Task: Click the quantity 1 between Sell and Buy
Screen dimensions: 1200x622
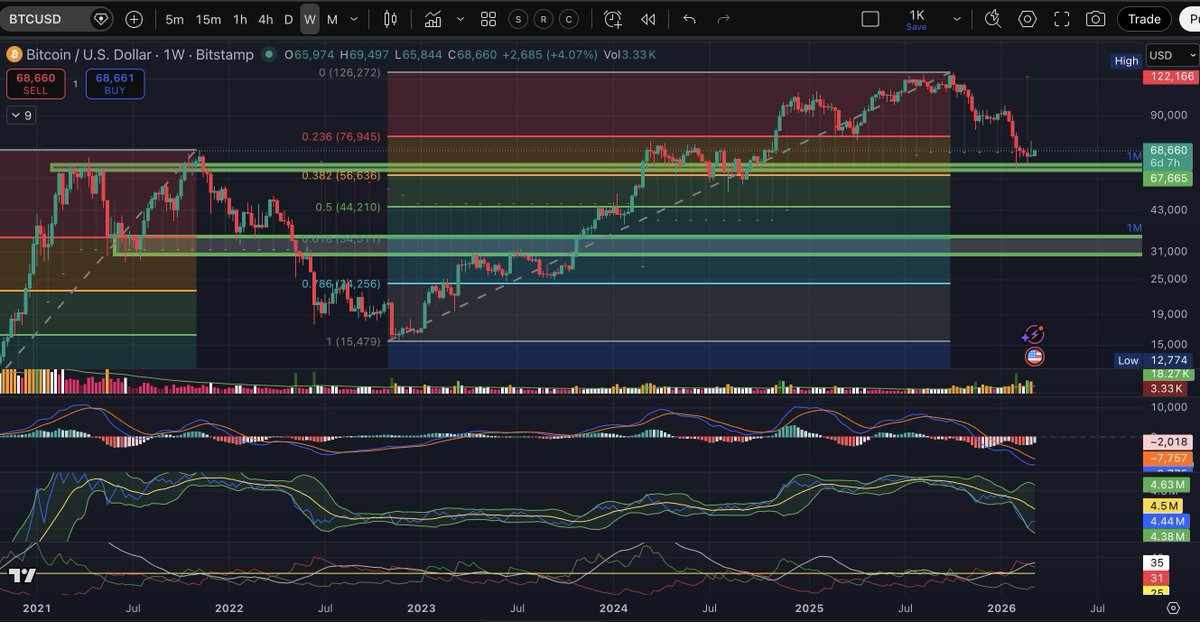Action: [x=75, y=83]
